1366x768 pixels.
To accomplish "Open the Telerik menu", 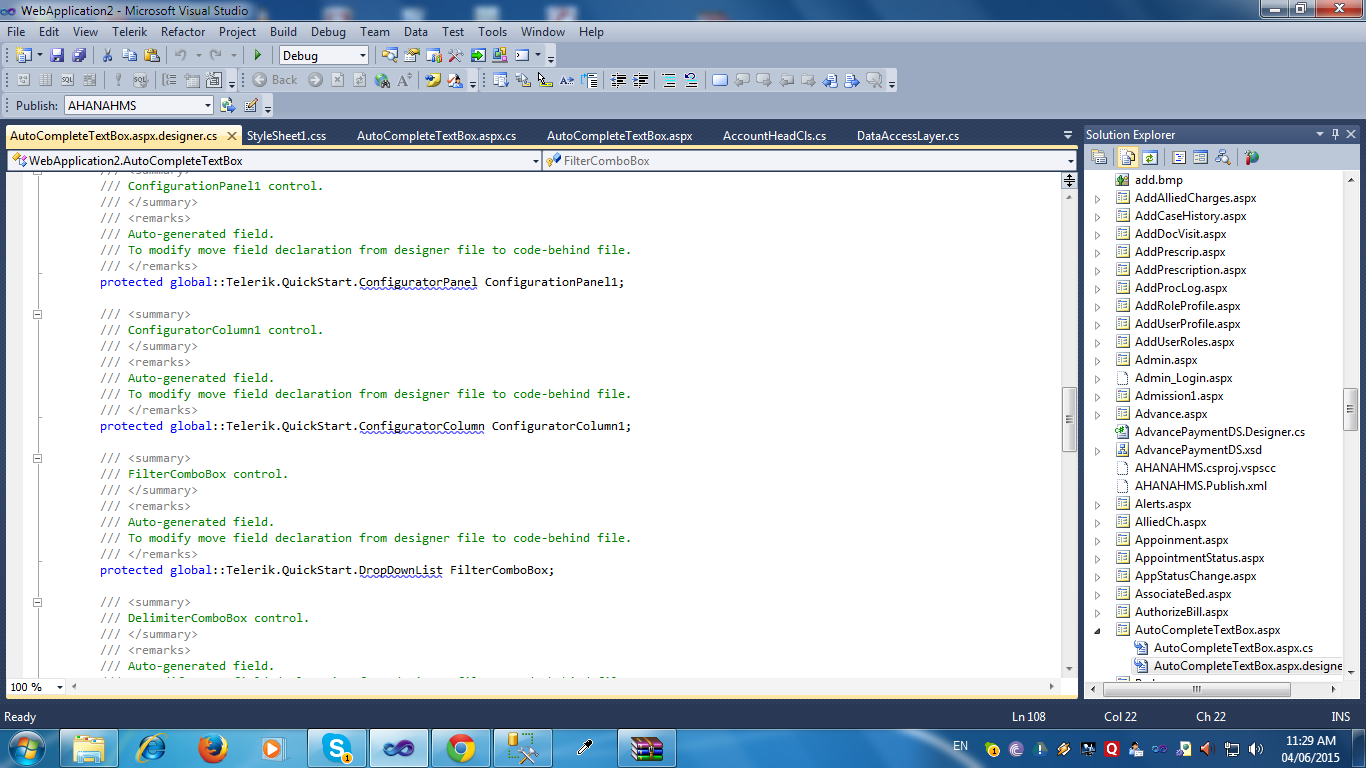I will [x=129, y=32].
